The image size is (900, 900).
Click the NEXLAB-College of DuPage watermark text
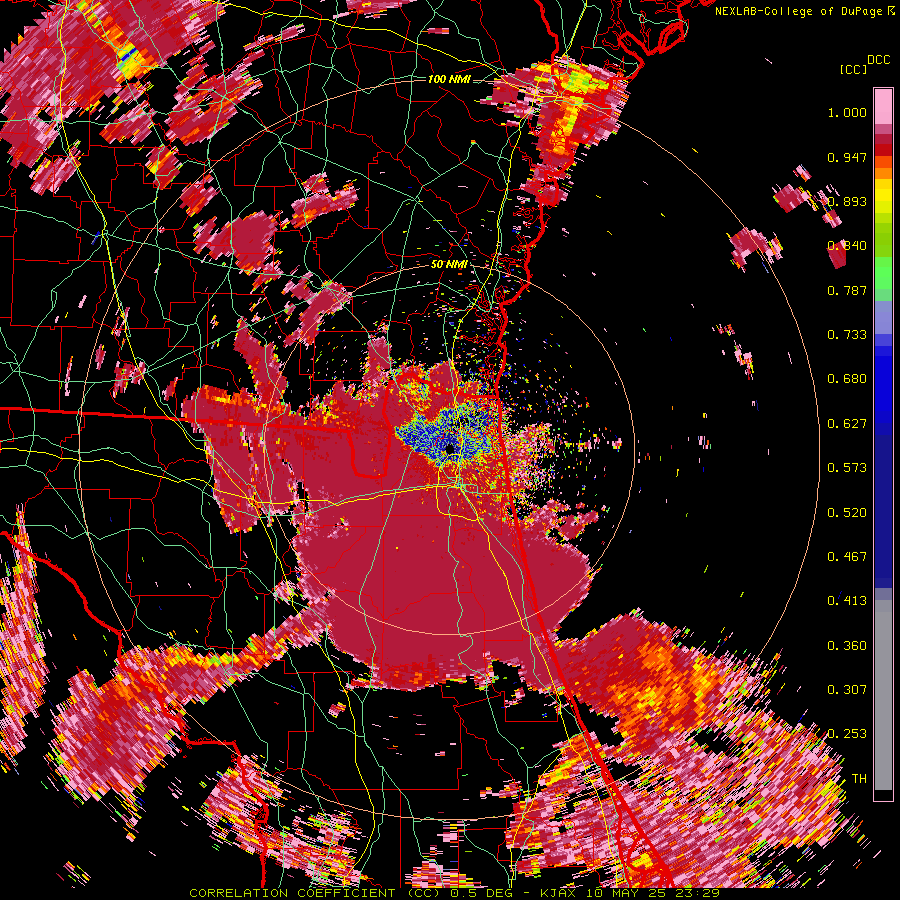coord(804,11)
